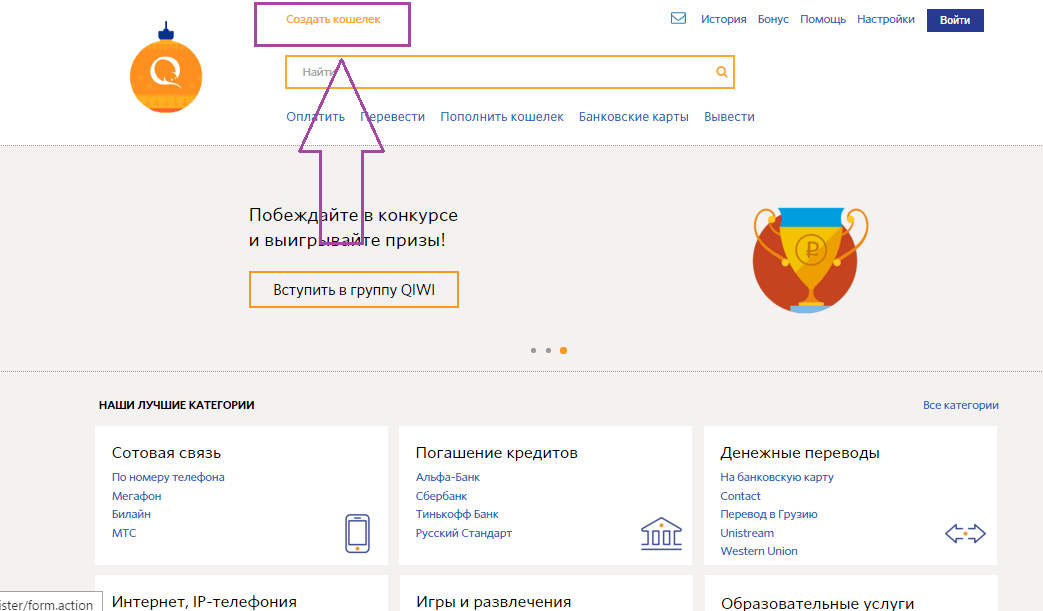Open Игры и развлечения category
1043x611 pixels.
coord(494,602)
